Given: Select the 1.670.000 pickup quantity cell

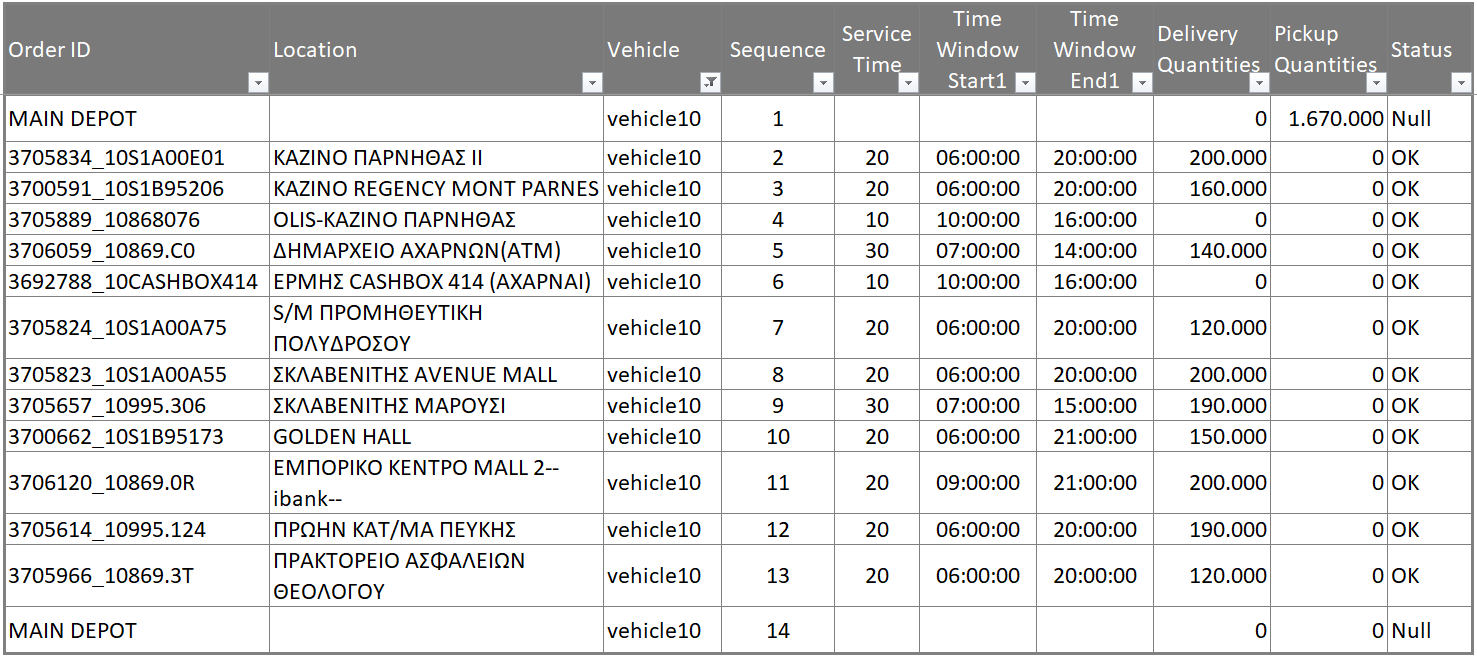Looking at the screenshot, I should pos(1329,119).
